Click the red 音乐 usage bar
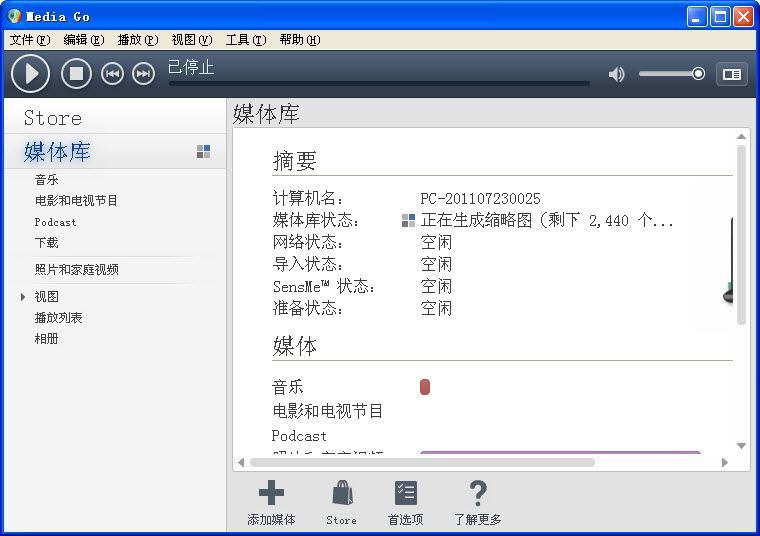 [425, 387]
